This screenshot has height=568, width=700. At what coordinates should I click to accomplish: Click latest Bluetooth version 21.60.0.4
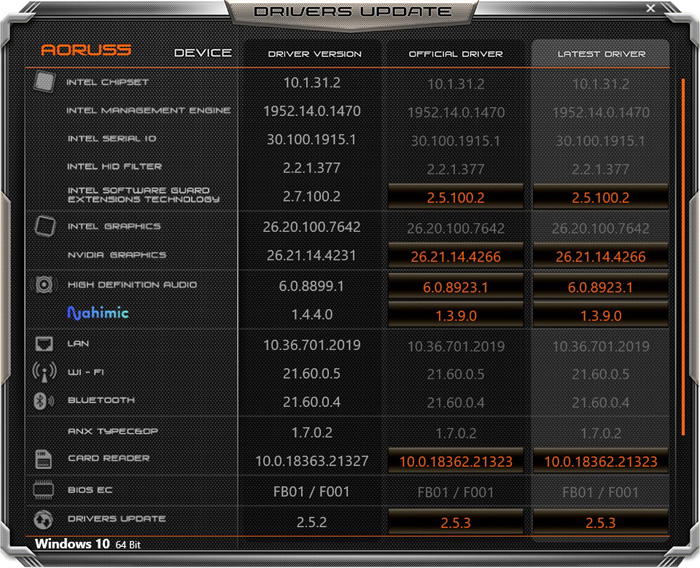[600, 403]
